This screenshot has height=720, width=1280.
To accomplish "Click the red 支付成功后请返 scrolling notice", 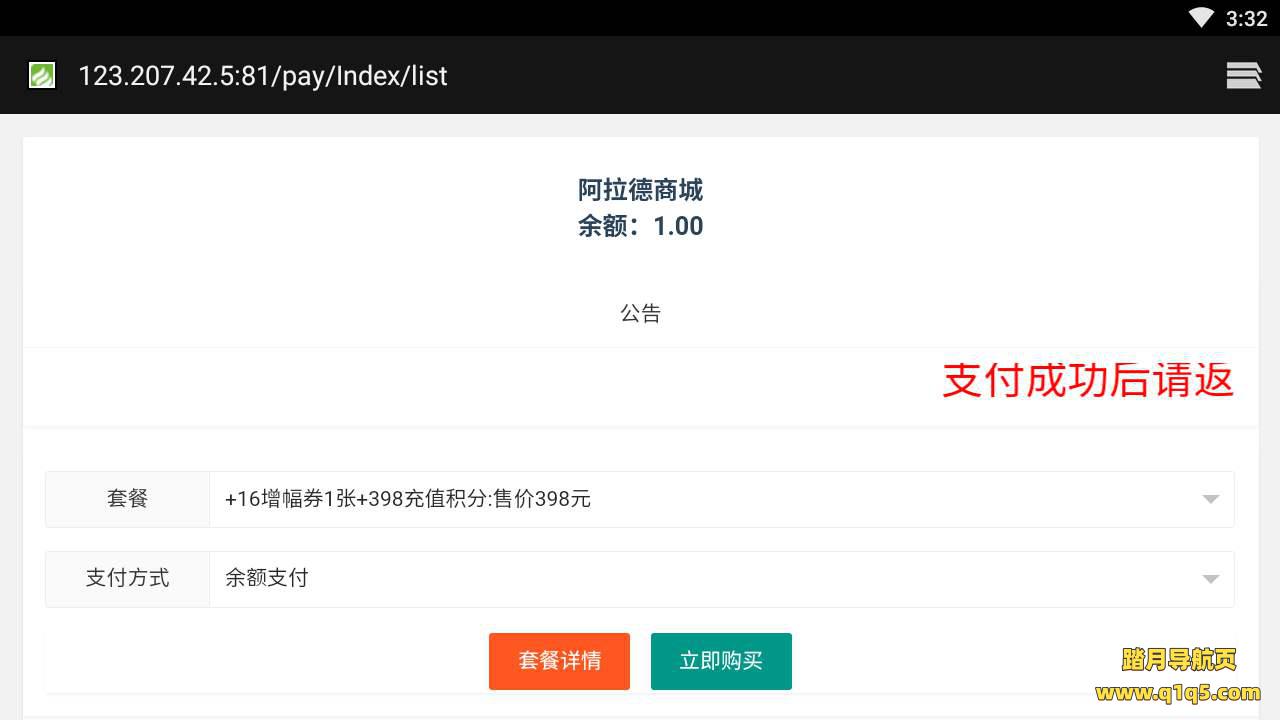I will click(x=1087, y=381).
